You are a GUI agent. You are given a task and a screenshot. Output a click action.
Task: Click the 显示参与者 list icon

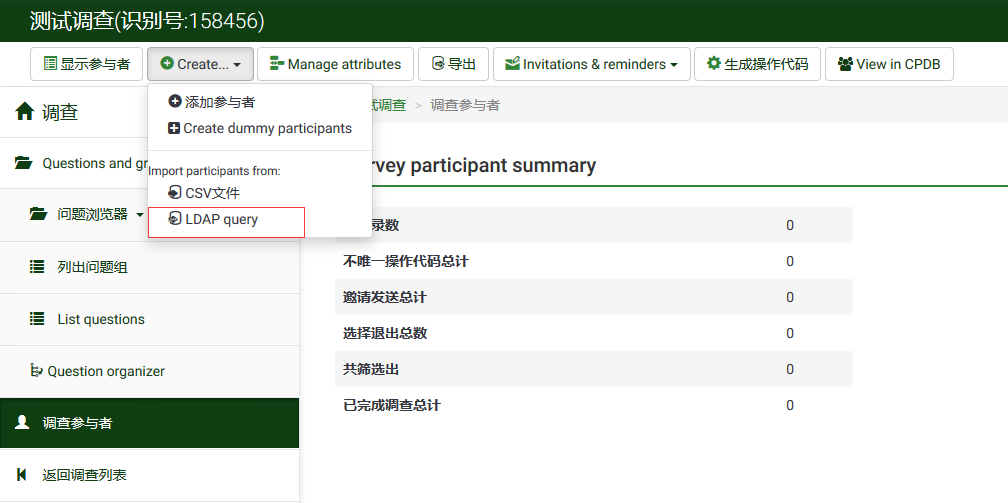point(50,64)
